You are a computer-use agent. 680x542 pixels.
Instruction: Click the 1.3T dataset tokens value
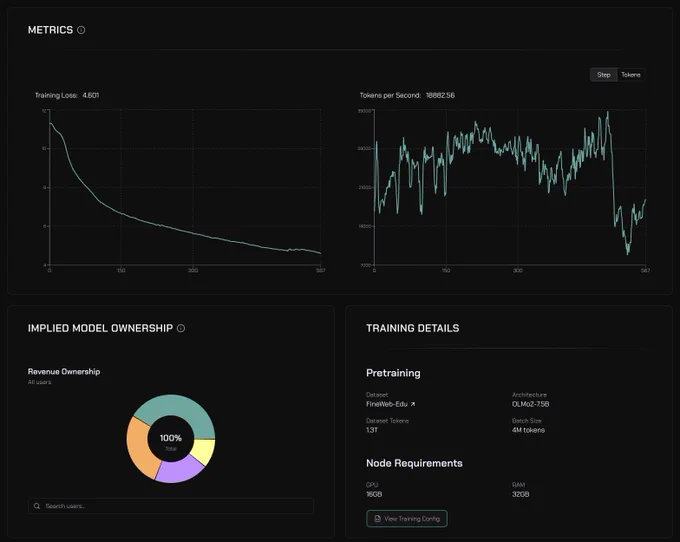tap(372, 430)
